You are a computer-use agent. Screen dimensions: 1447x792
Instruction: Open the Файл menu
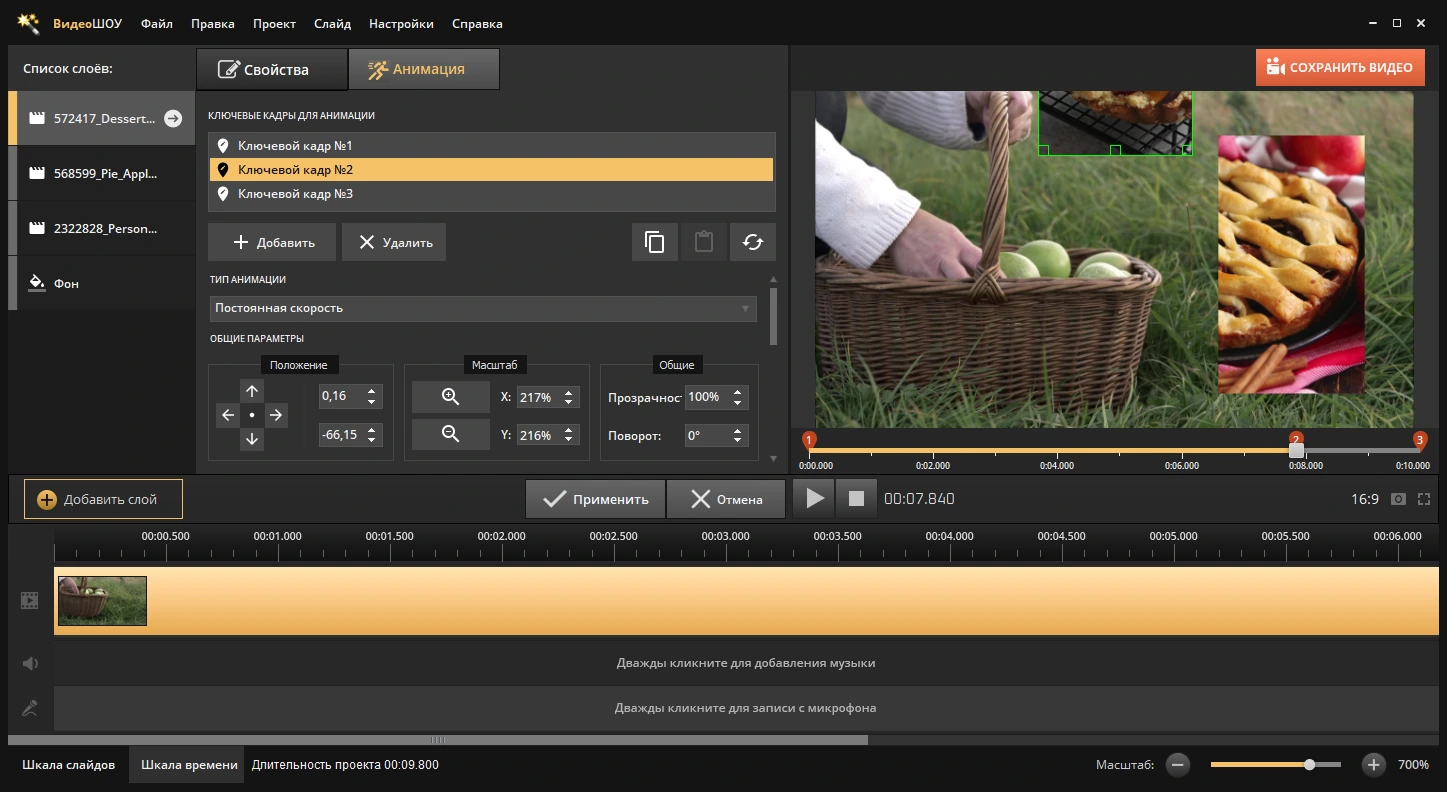pos(157,23)
